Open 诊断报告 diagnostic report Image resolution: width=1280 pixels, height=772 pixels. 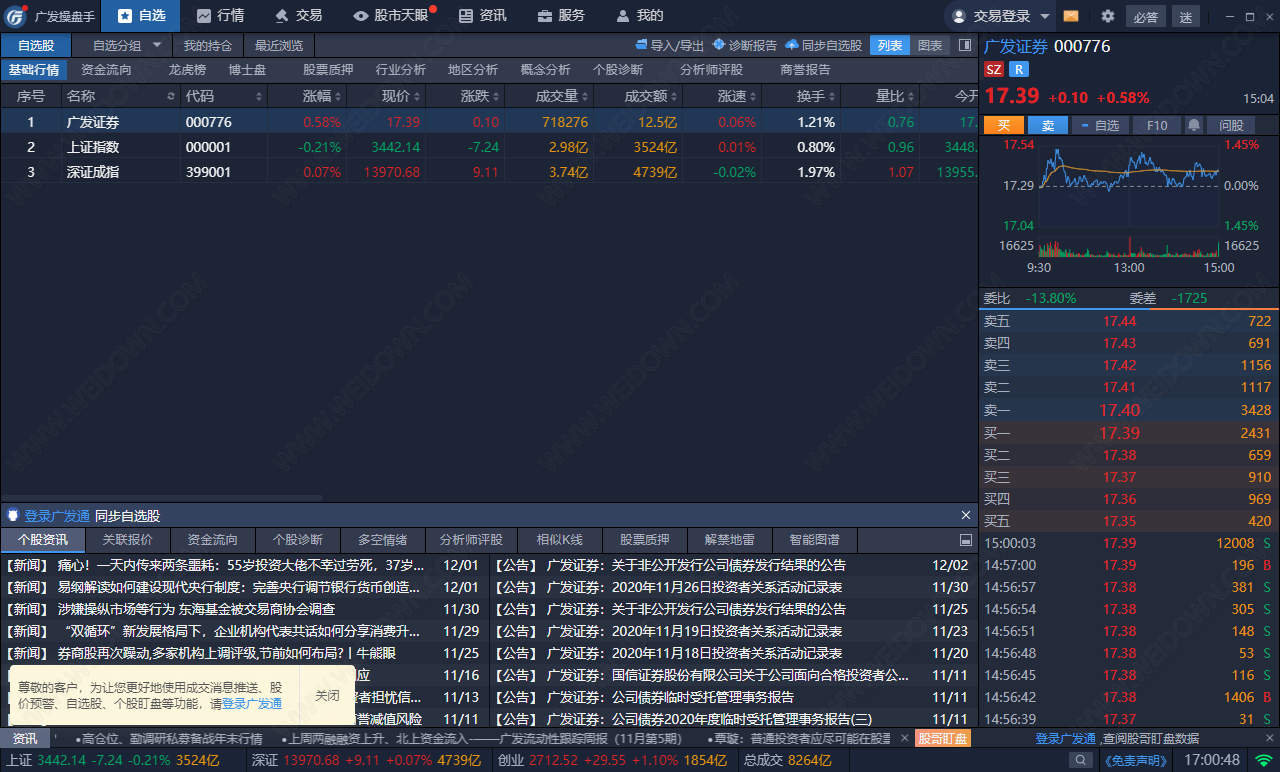744,45
